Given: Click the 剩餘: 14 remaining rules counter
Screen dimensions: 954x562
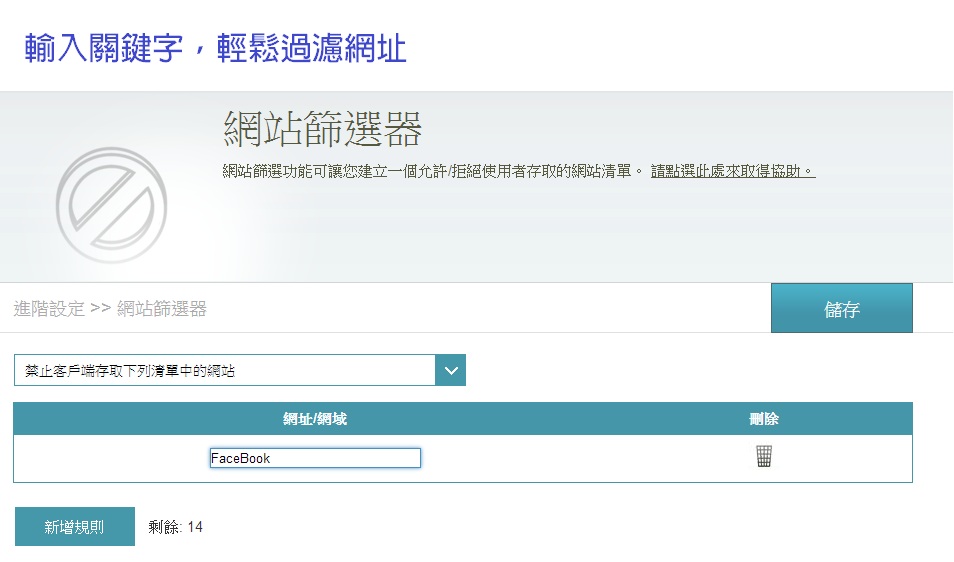Looking at the screenshot, I should pyautogui.click(x=175, y=526).
